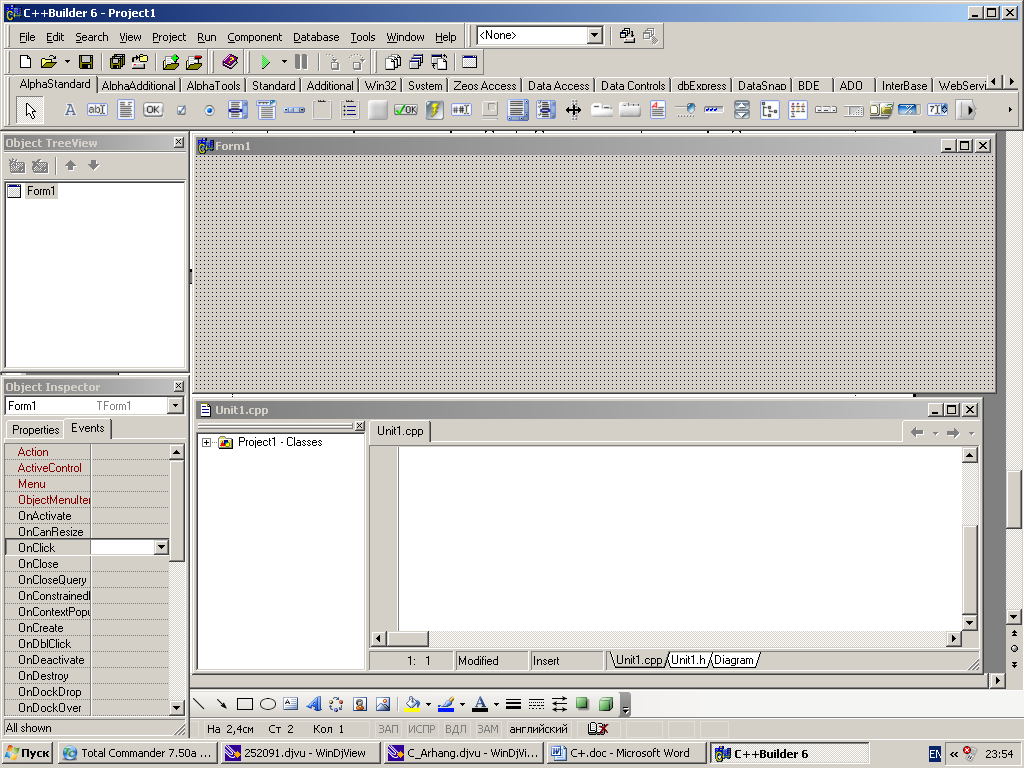1024x768 pixels.
Task: Open the Component menu
Action: tap(255, 37)
